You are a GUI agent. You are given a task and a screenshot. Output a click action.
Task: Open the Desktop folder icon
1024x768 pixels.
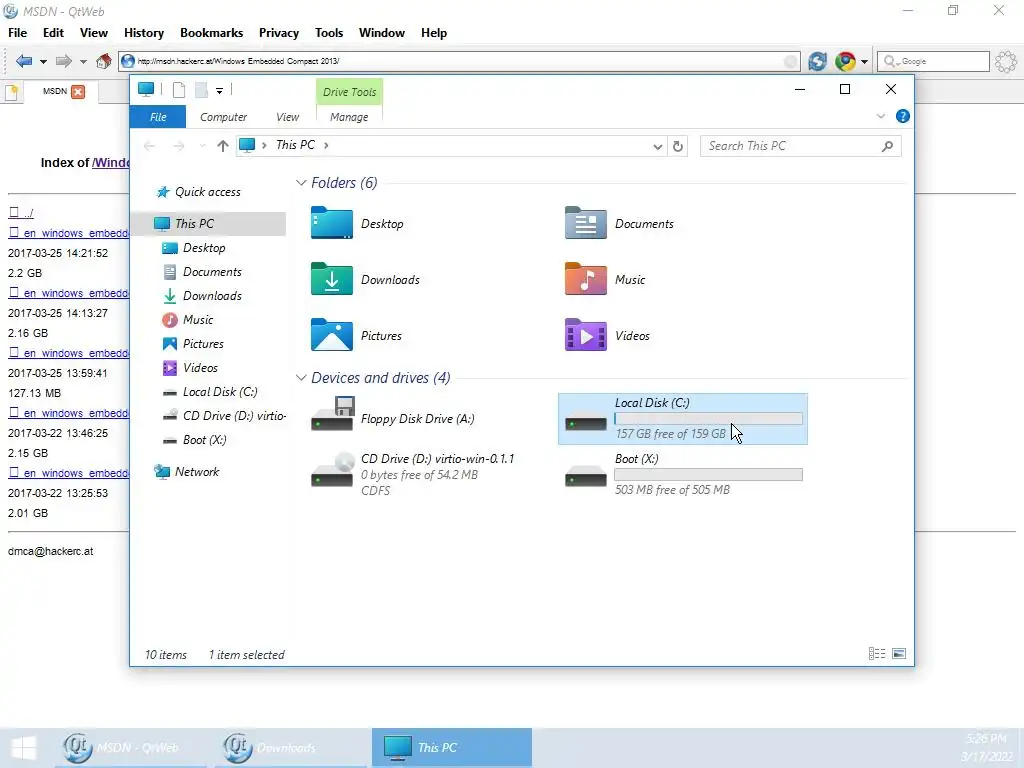click(332, 223)
